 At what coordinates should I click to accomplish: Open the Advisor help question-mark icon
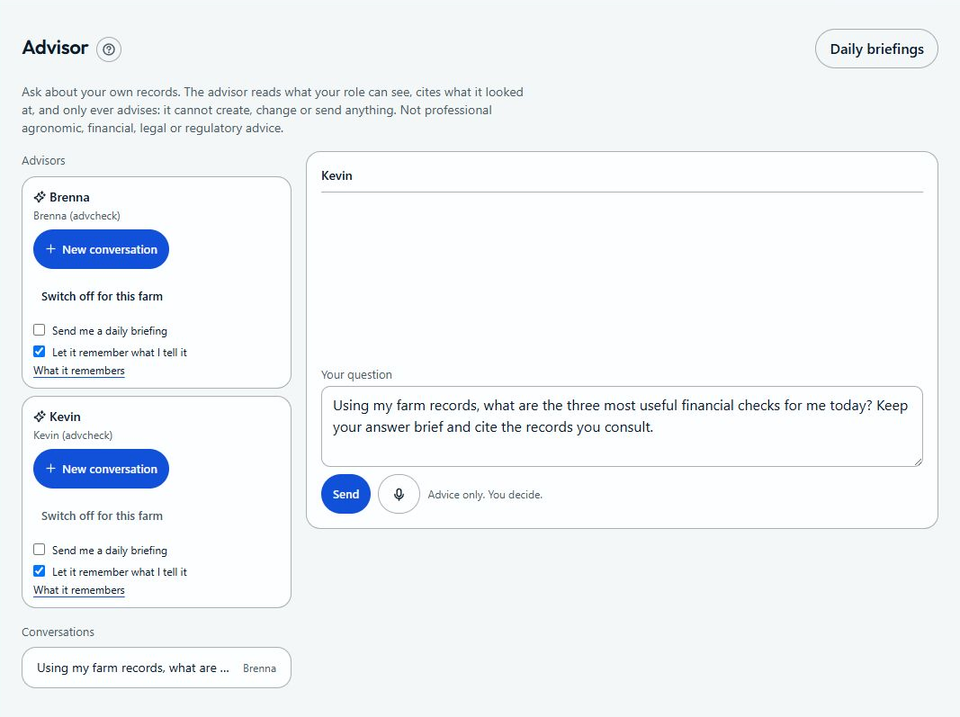[108, 49]
